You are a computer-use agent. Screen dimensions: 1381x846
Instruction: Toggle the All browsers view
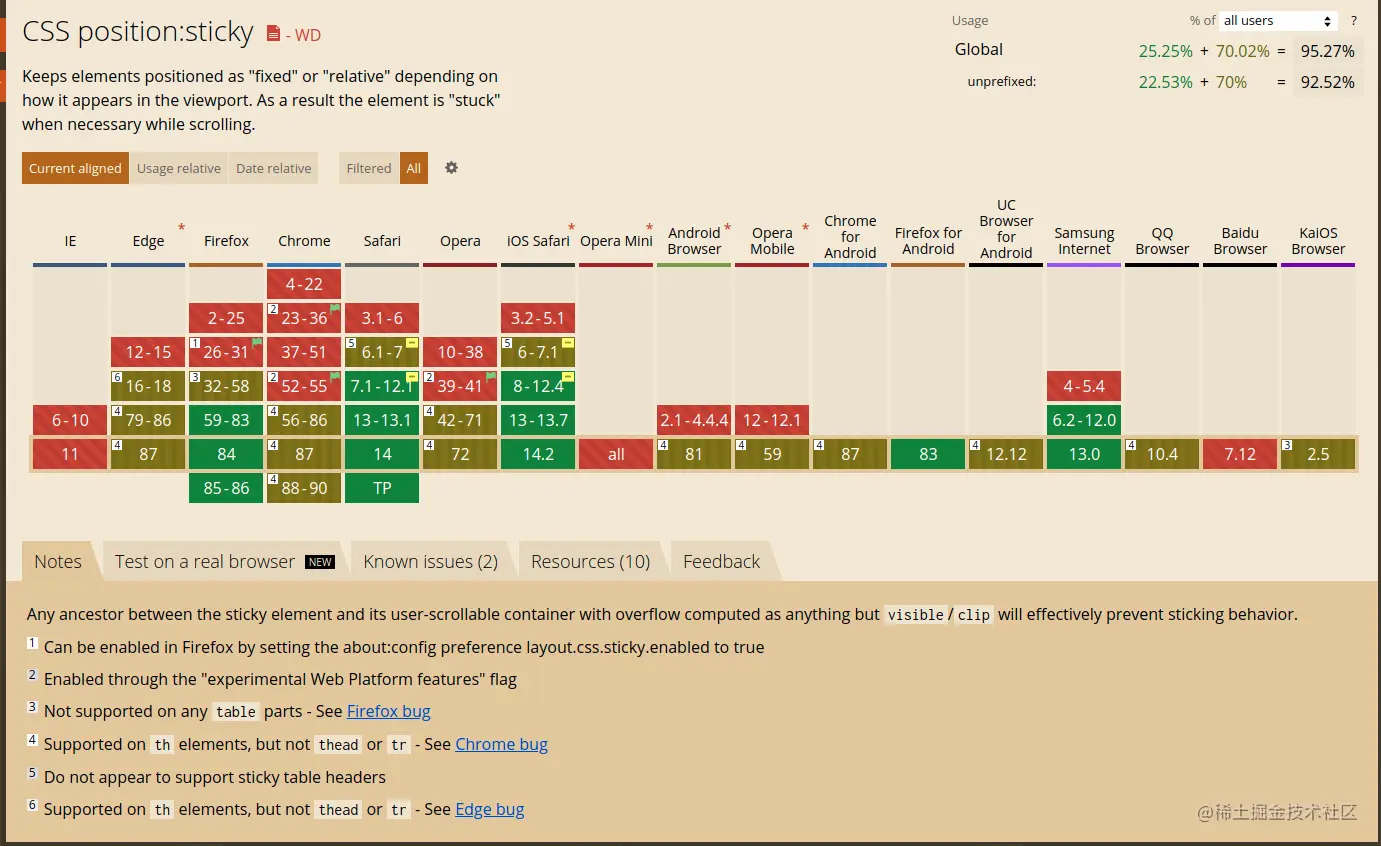[x=414, y=168]
